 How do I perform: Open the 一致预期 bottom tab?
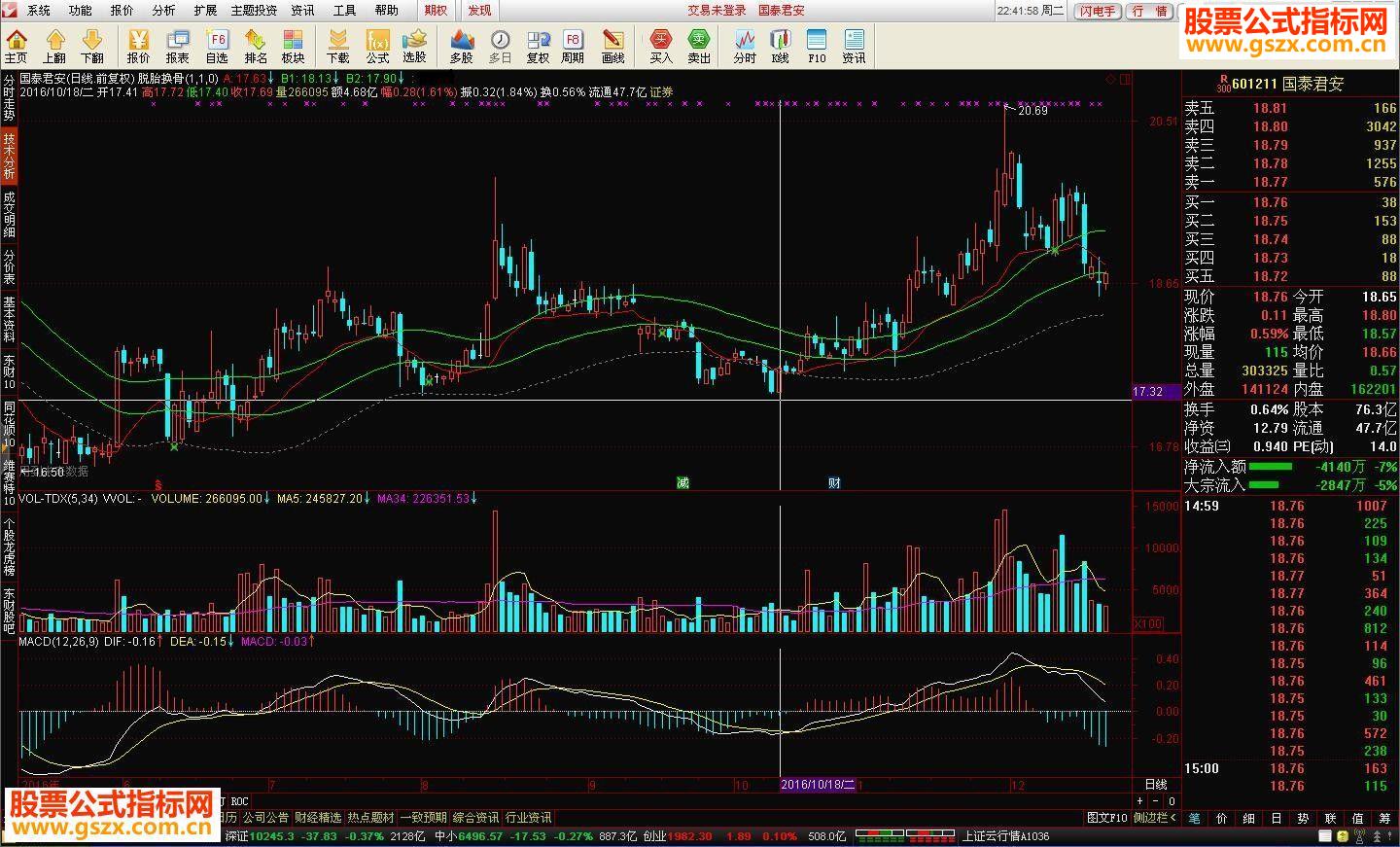tap(423, 818)
